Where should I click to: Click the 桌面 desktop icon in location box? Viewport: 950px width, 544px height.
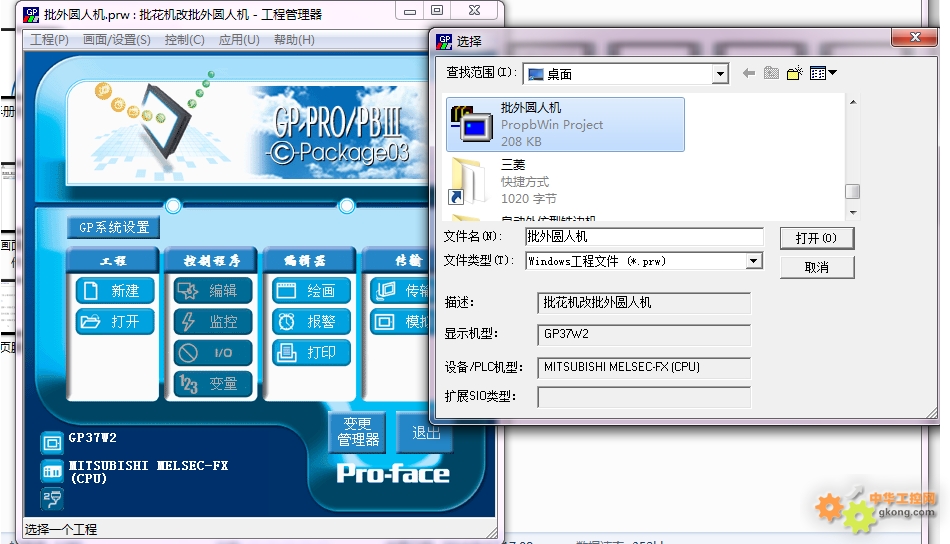[535, 74]
